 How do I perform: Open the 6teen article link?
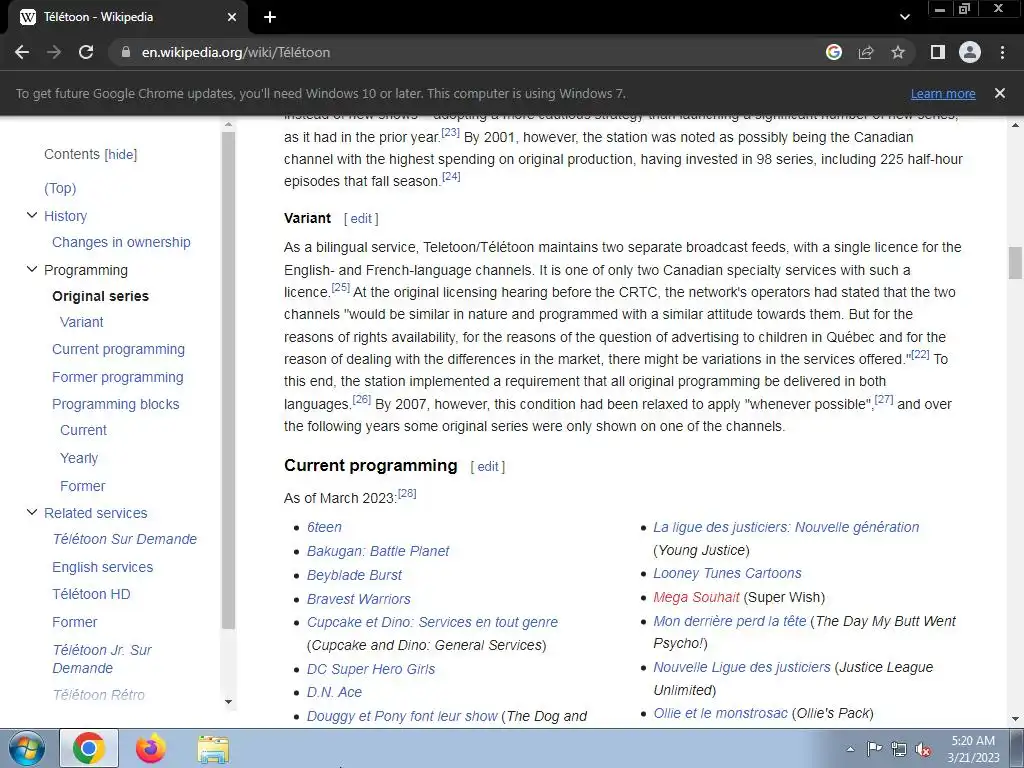[325, 527]
